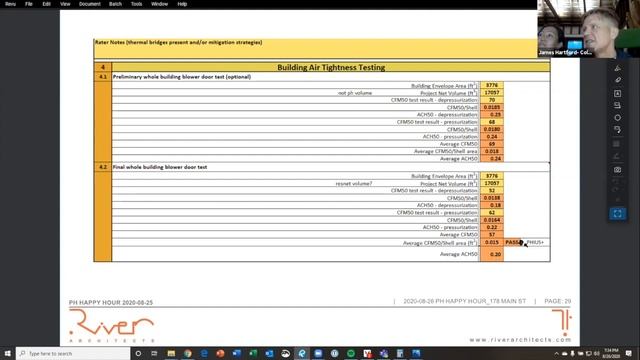The image size is (640, 360).
Task: Open the Revu menu
Action: pyautogui.click(x=10, y=4)
